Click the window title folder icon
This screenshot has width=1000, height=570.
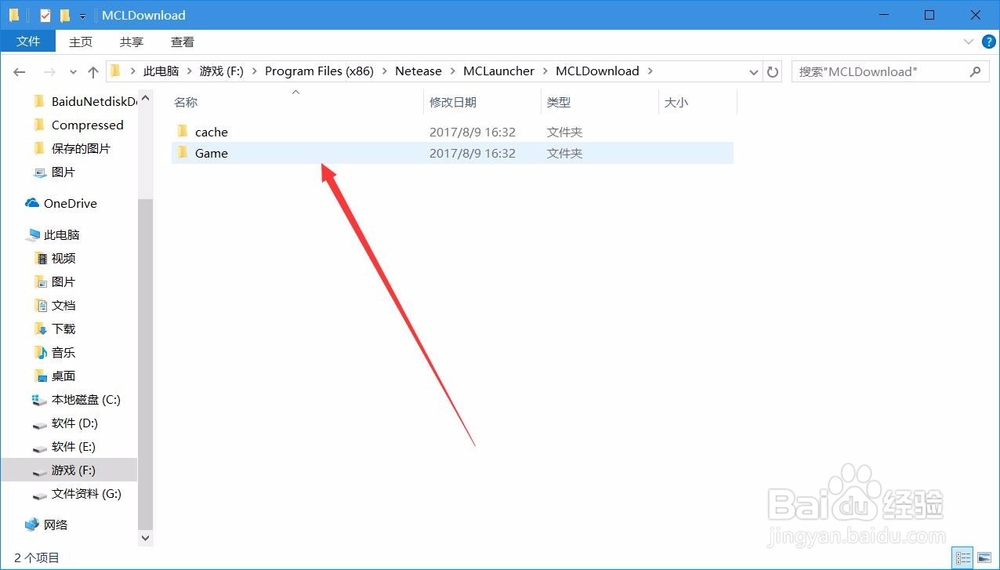pyautogui.click(x=14, y=15)
